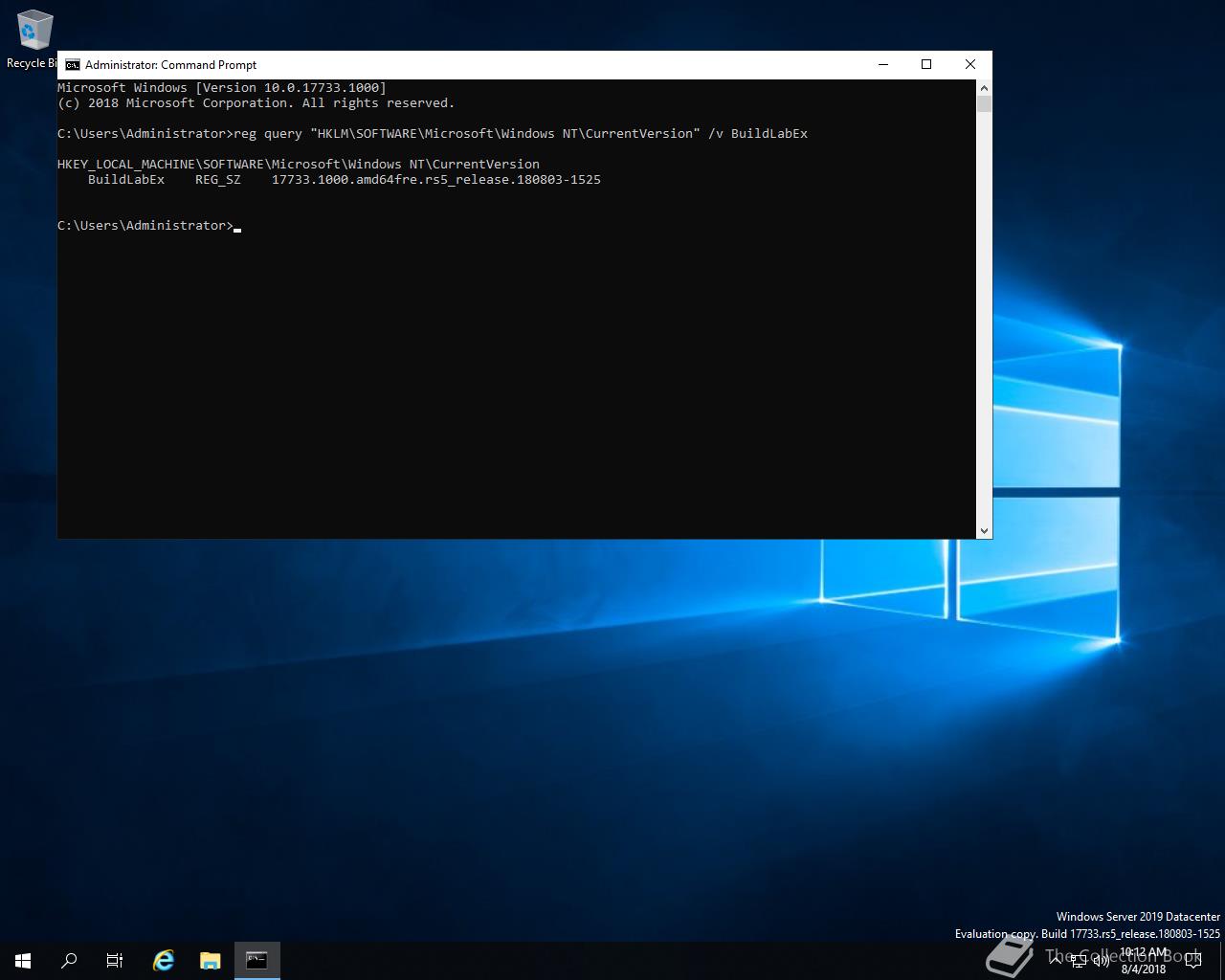Click the Microsoft Corporation copyright line
Screen dimensions: 1225x980
[256, 103]
